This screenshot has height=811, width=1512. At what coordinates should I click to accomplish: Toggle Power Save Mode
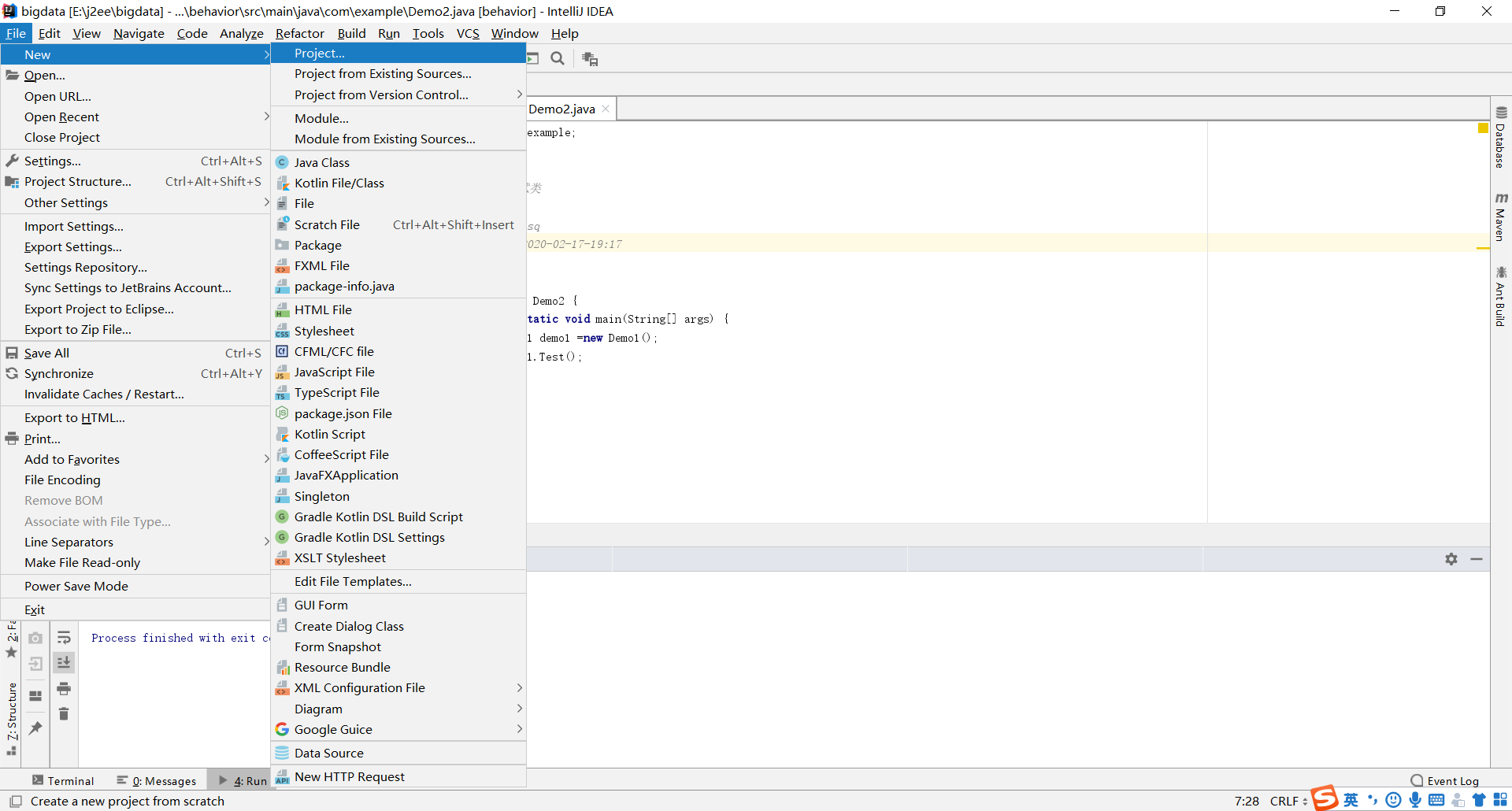pyautogui.click(x=135, y=586)
